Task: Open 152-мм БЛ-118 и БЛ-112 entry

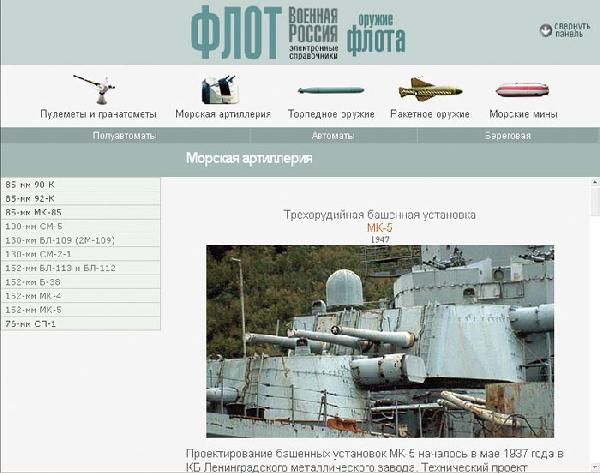Action: pos(81,268)
